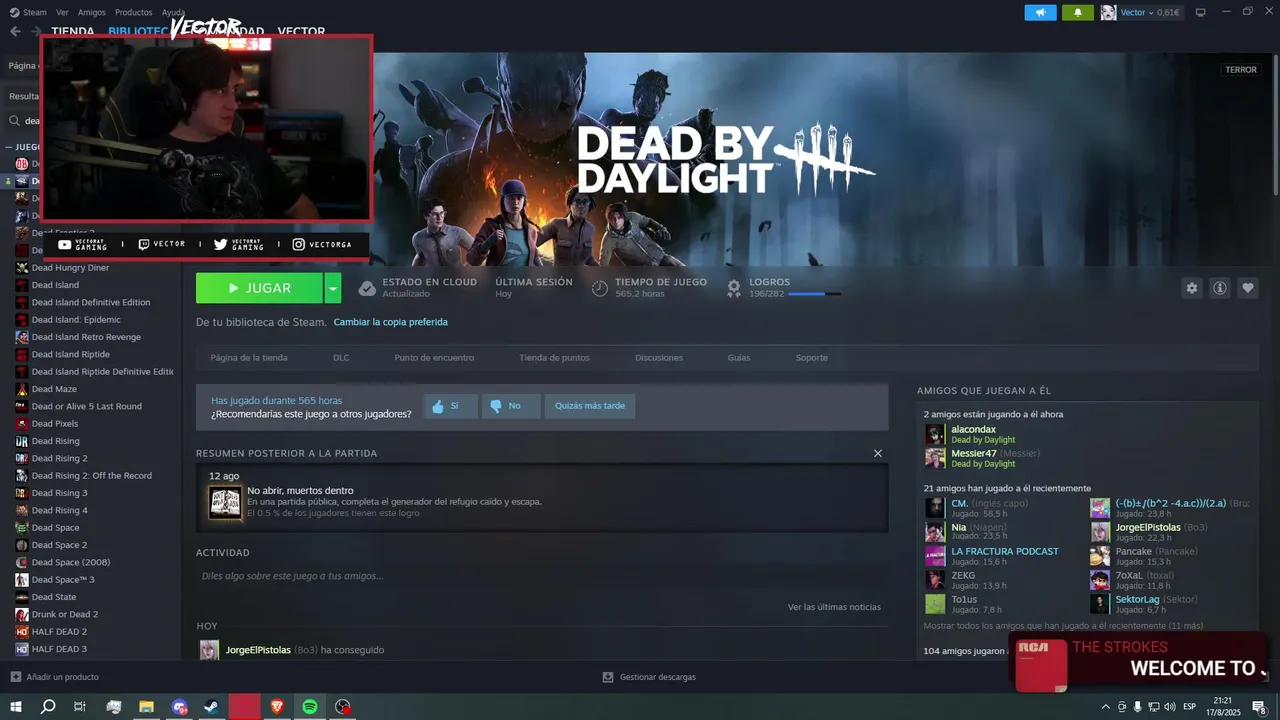Open JorgeElPistolas activity entry link

pyautogui.click(x=258, y=650)
